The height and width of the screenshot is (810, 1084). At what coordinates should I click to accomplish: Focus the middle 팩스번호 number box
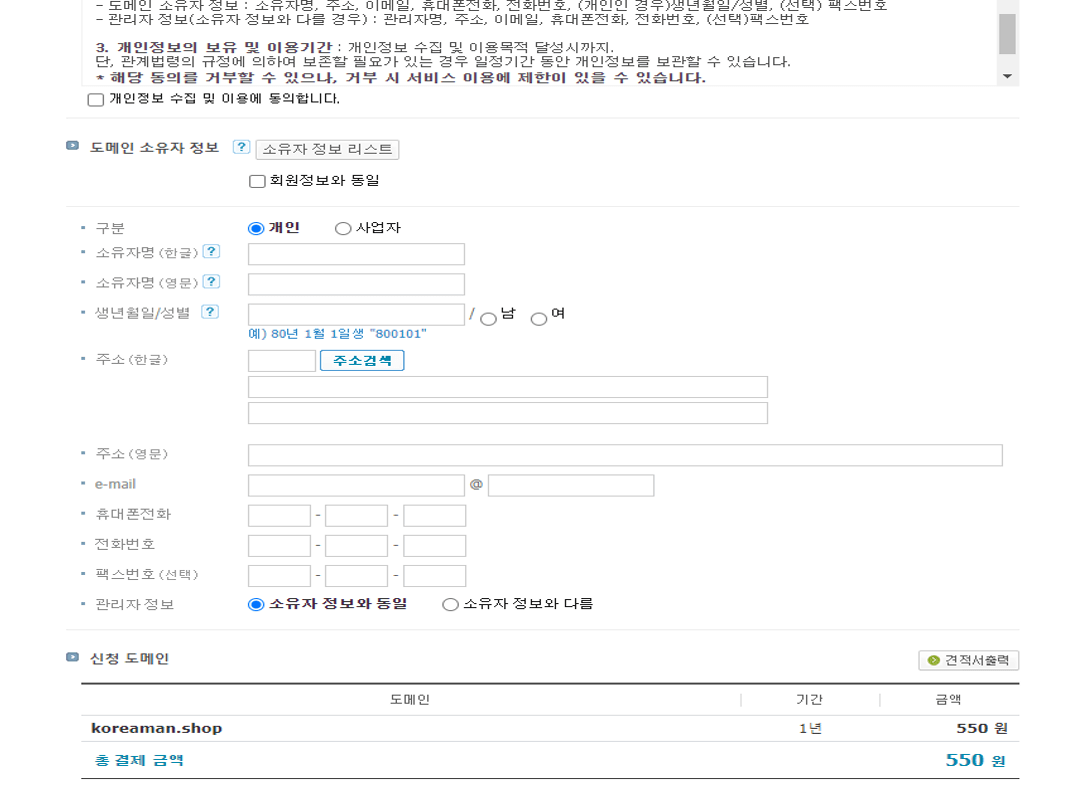357,576
